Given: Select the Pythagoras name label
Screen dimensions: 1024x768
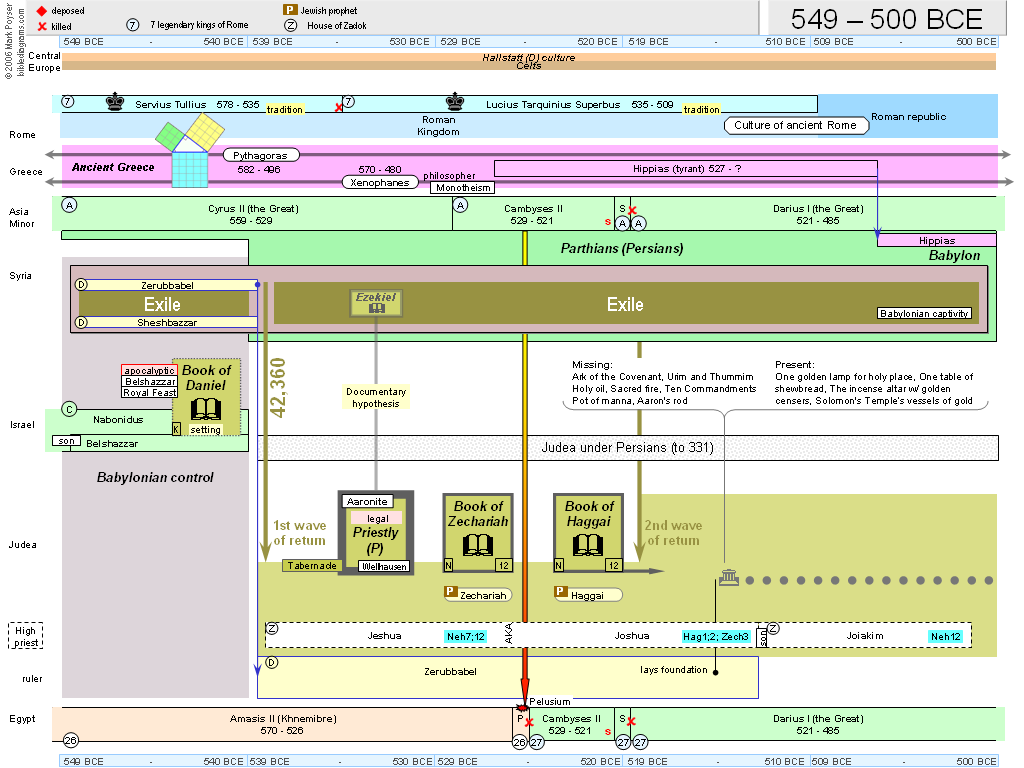Looking at the screenshot, I should pyautogui.click(x=260, y=156).
